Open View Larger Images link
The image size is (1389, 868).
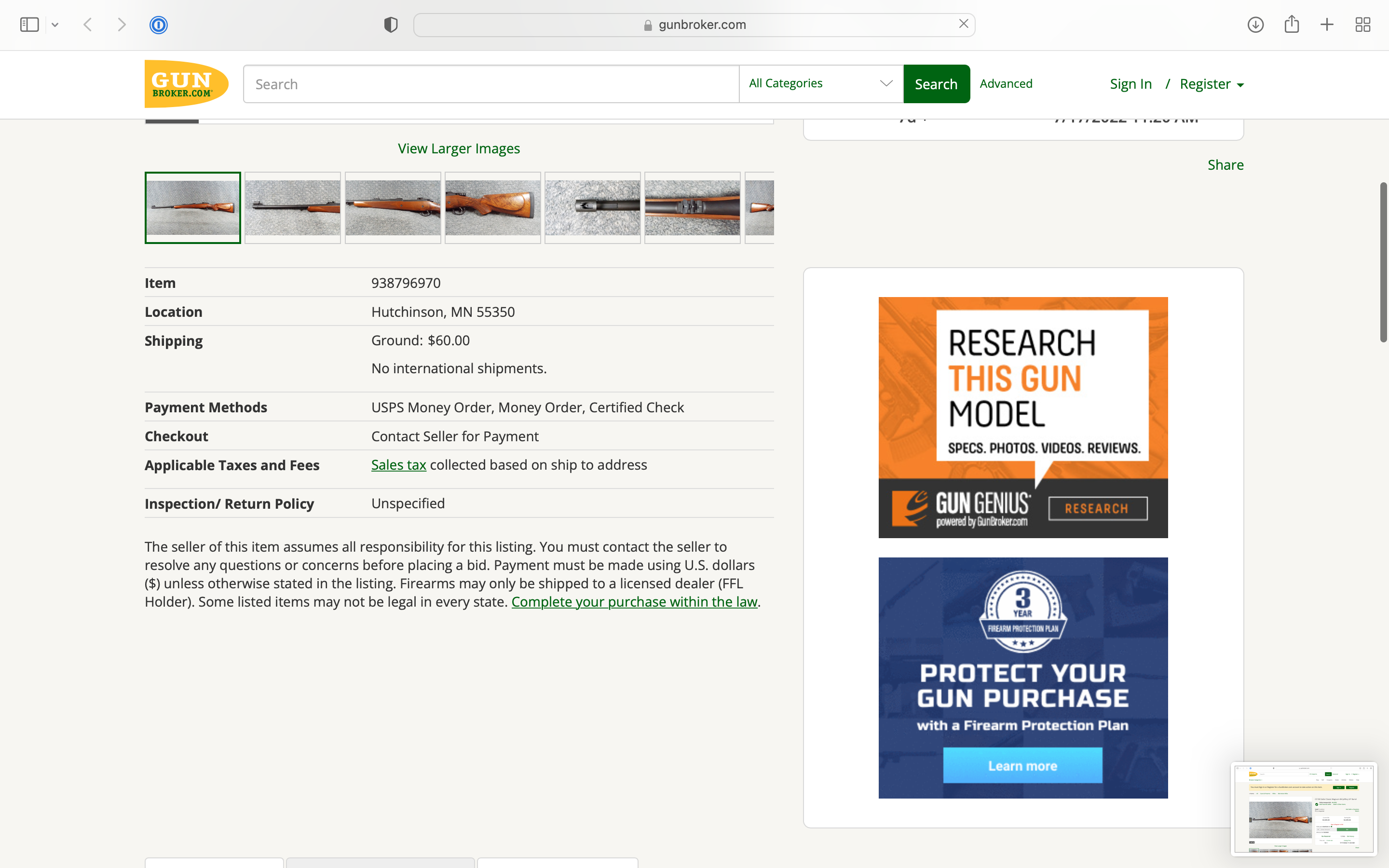tap(459, 149)
